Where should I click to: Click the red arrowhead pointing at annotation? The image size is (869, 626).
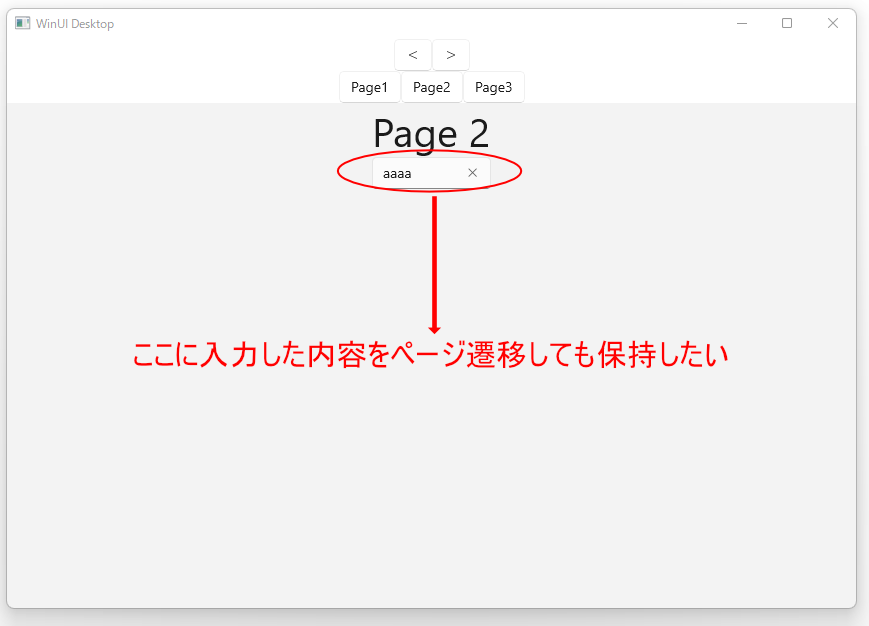coord(434,330)
